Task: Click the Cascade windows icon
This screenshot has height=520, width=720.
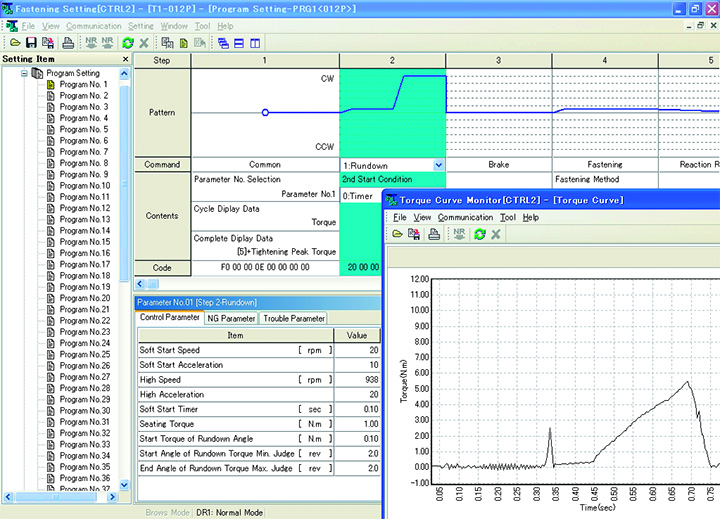Action: [221, 43]
